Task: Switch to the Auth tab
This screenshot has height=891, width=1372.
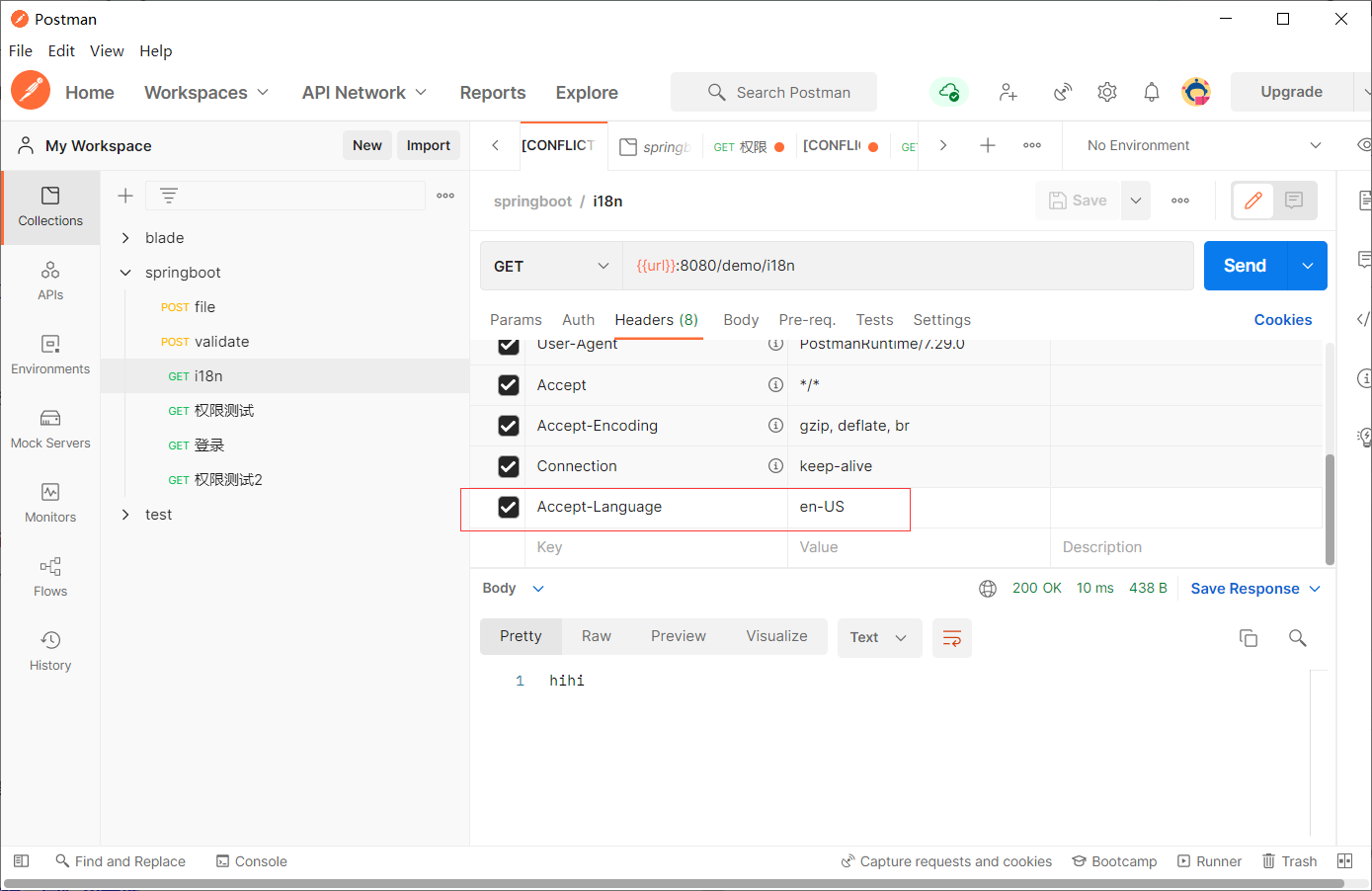Action: [x=578, y=320]
